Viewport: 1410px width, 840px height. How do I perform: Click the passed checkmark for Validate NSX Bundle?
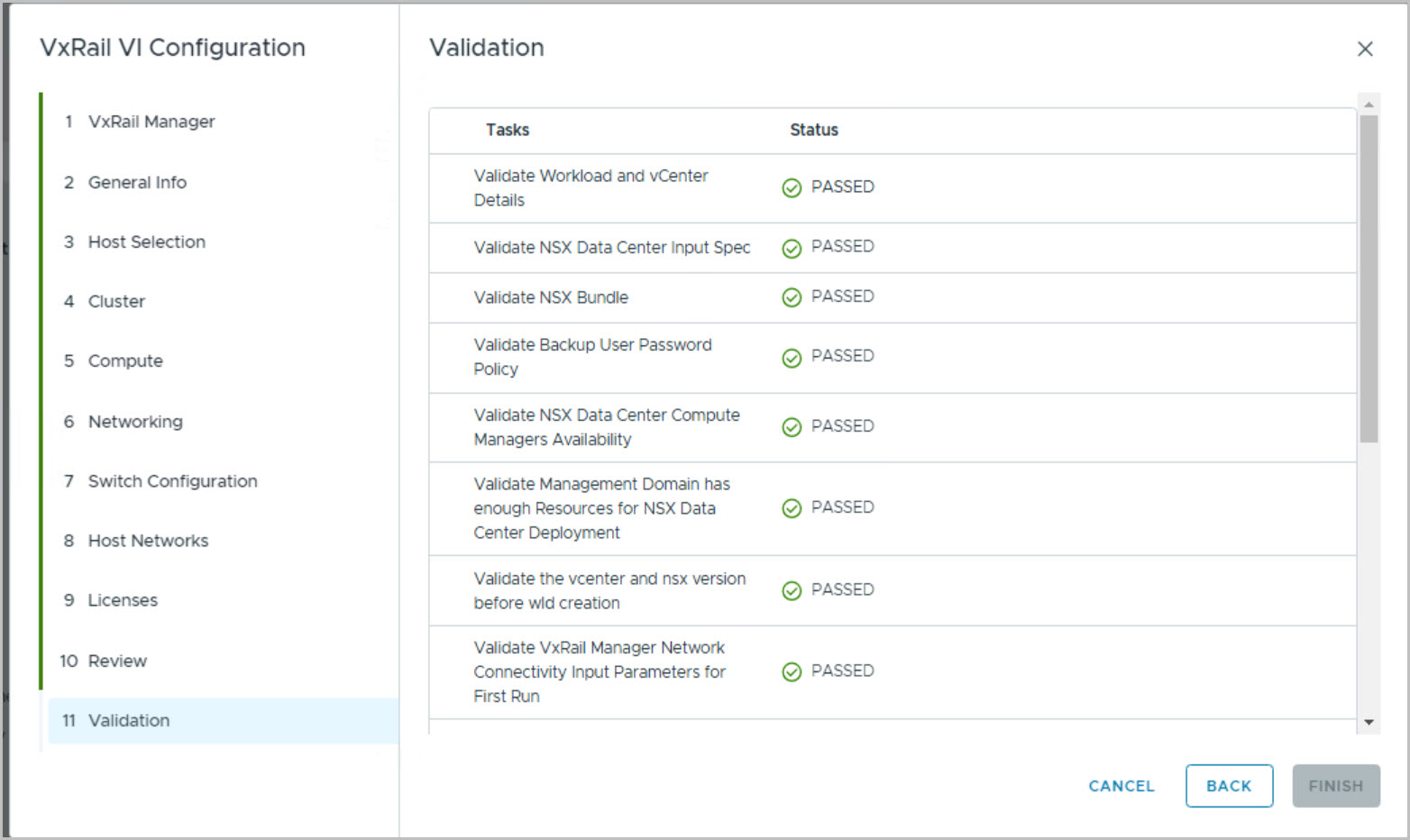click(x=792, y=297)
